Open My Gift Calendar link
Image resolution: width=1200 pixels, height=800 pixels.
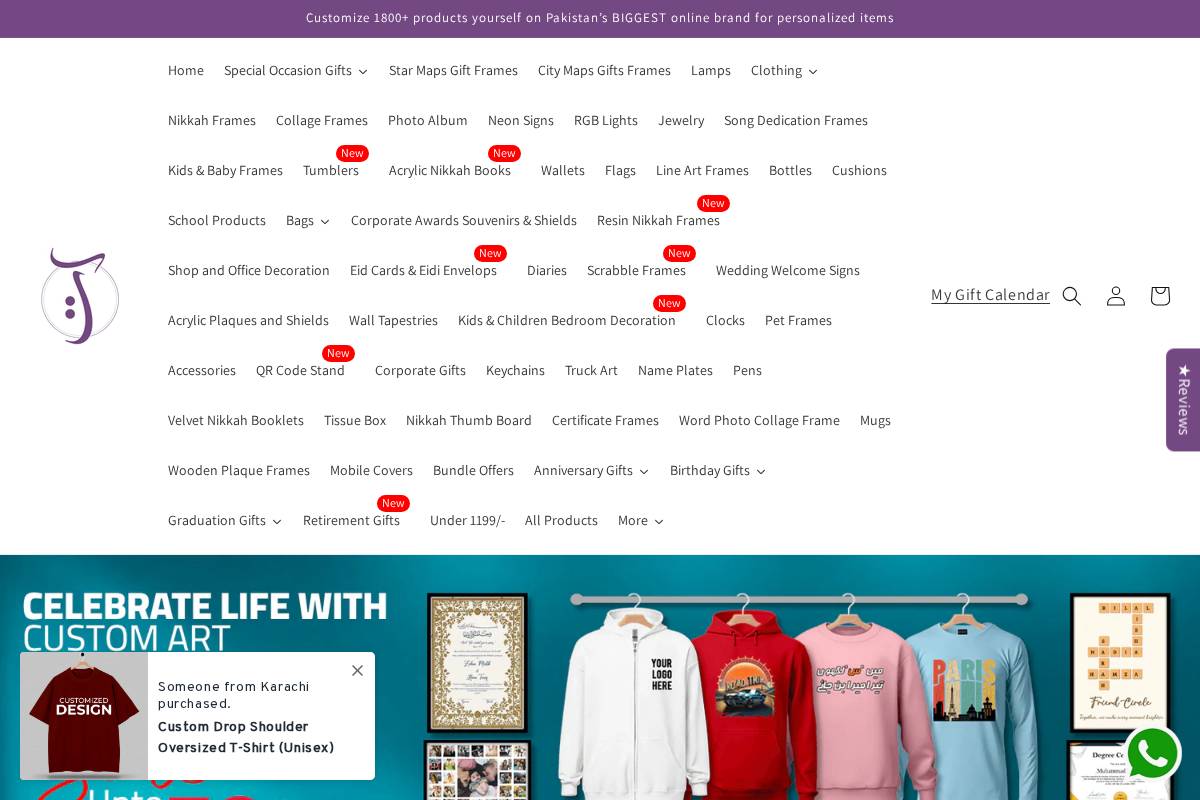[990, 295]
